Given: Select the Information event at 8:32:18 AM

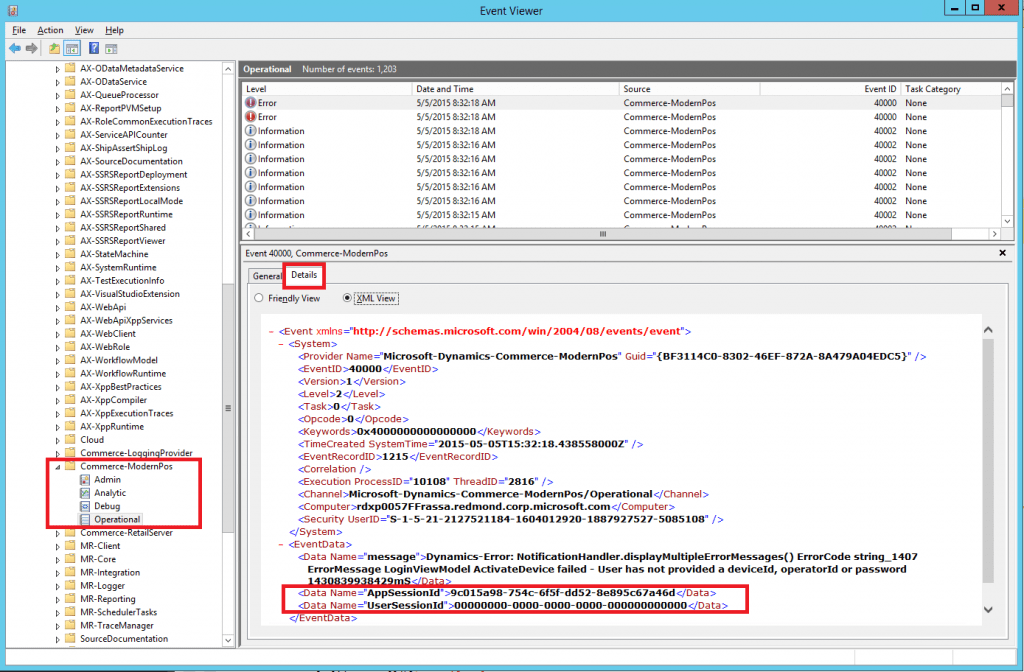Looking at the screenshot, I should pyautogui.click(x=620, y=131).
